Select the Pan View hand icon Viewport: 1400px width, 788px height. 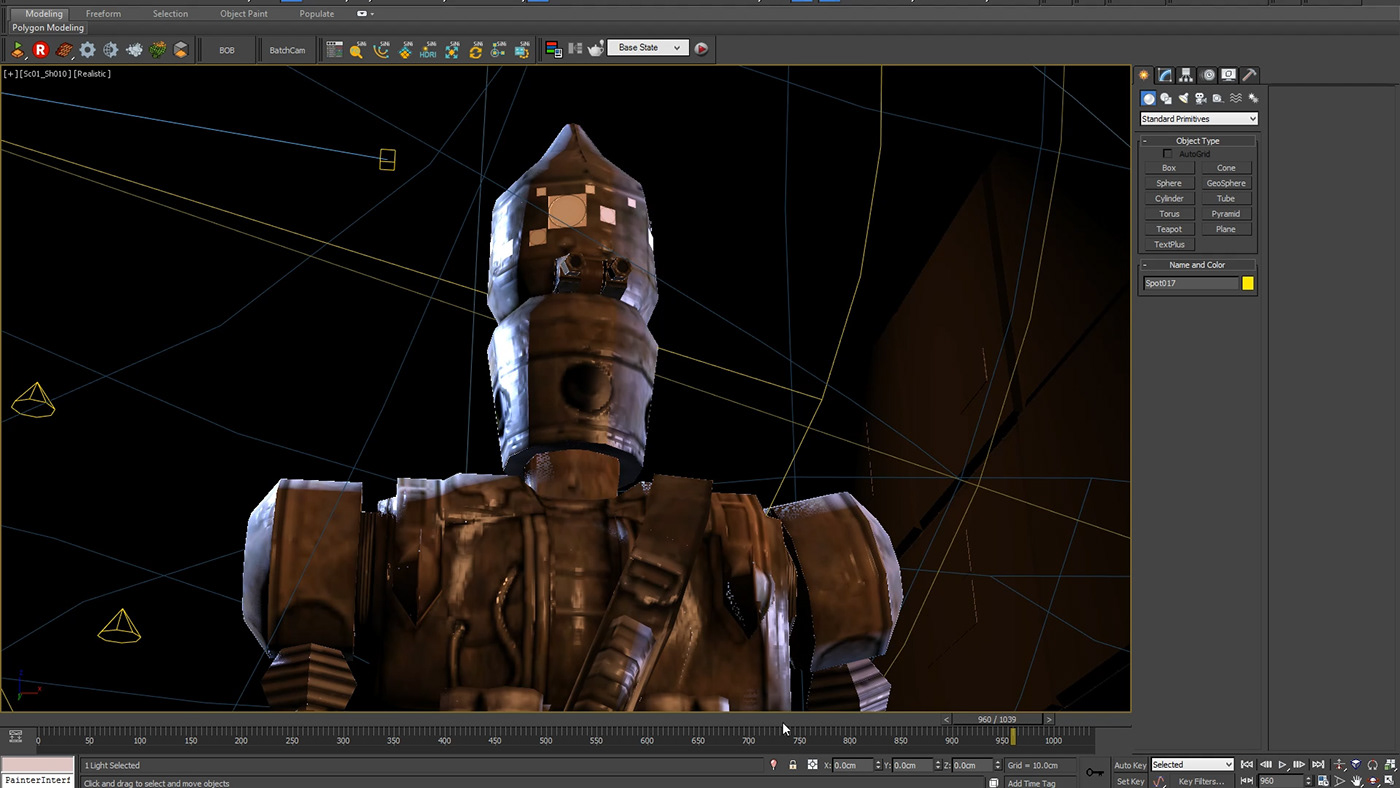point(1356,780)
